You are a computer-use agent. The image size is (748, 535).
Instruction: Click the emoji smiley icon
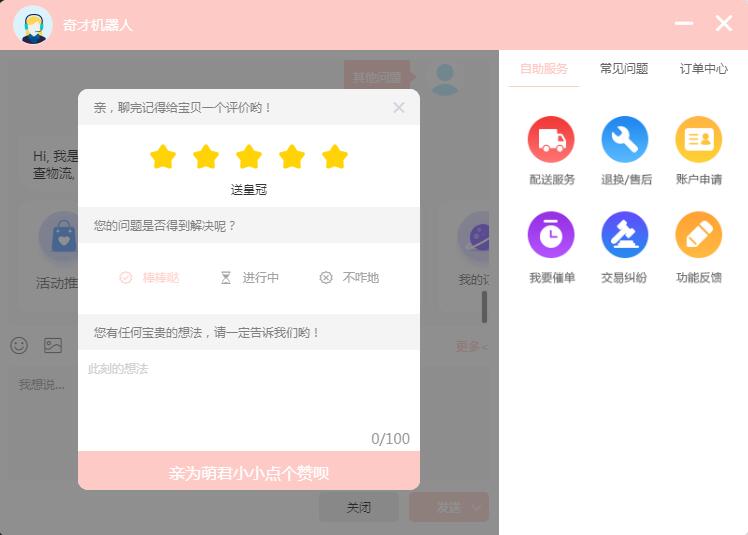[19, 345]
